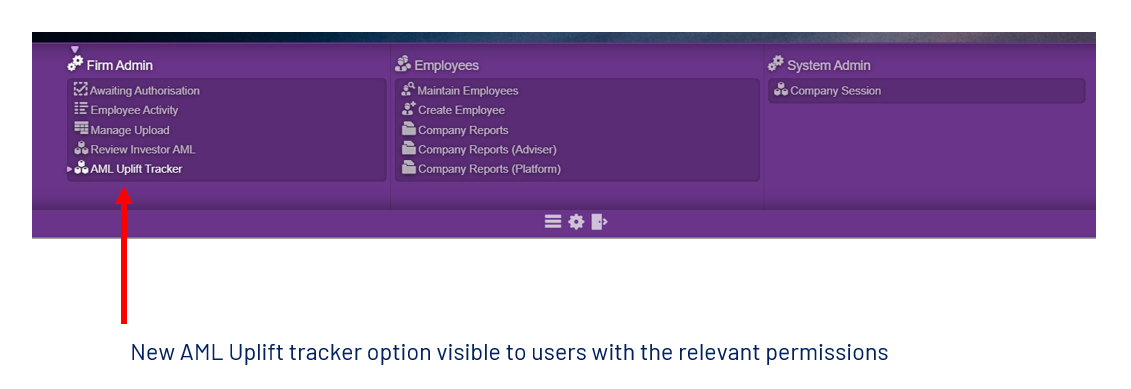Click the logout door icon in bottom bar
Viewport: 1131px width, 389px height.
click(599, 222)
